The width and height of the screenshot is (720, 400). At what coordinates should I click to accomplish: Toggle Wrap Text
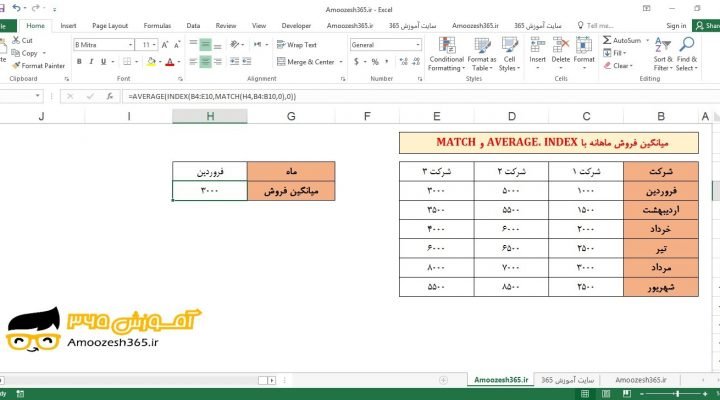tap(297, 45)
